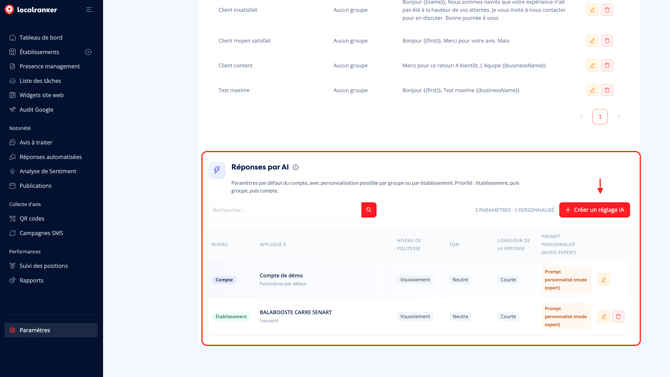Image resolution: width=670 pixels, height=377 pixels.
Task: Edit the Compte de démo AI setting
Action: click(x=603, y=280)
